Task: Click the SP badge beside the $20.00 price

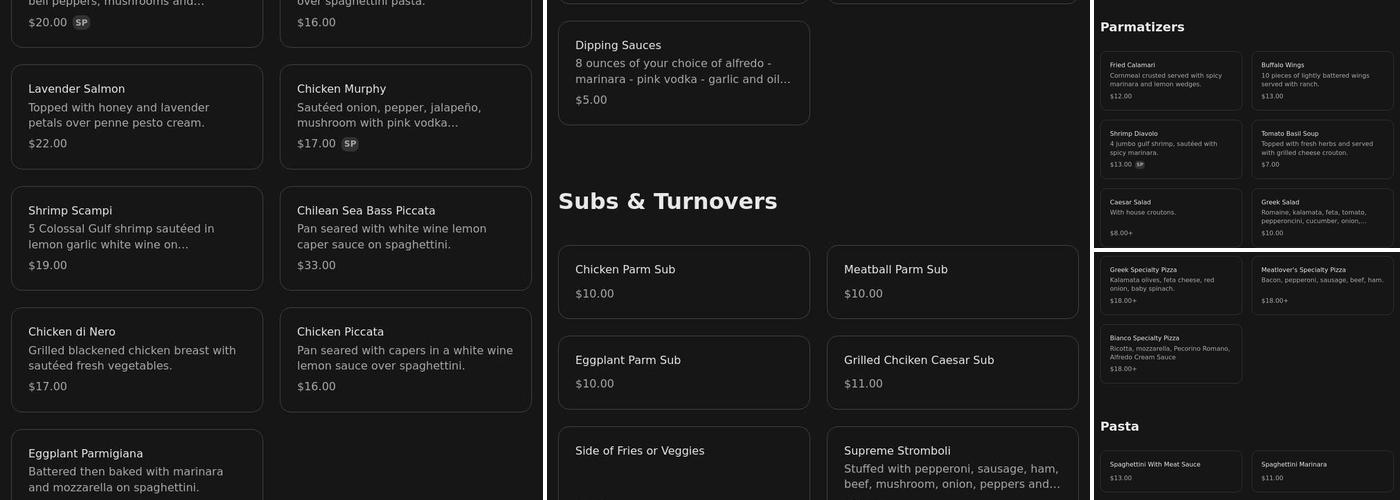Action: tap(81, 23)
